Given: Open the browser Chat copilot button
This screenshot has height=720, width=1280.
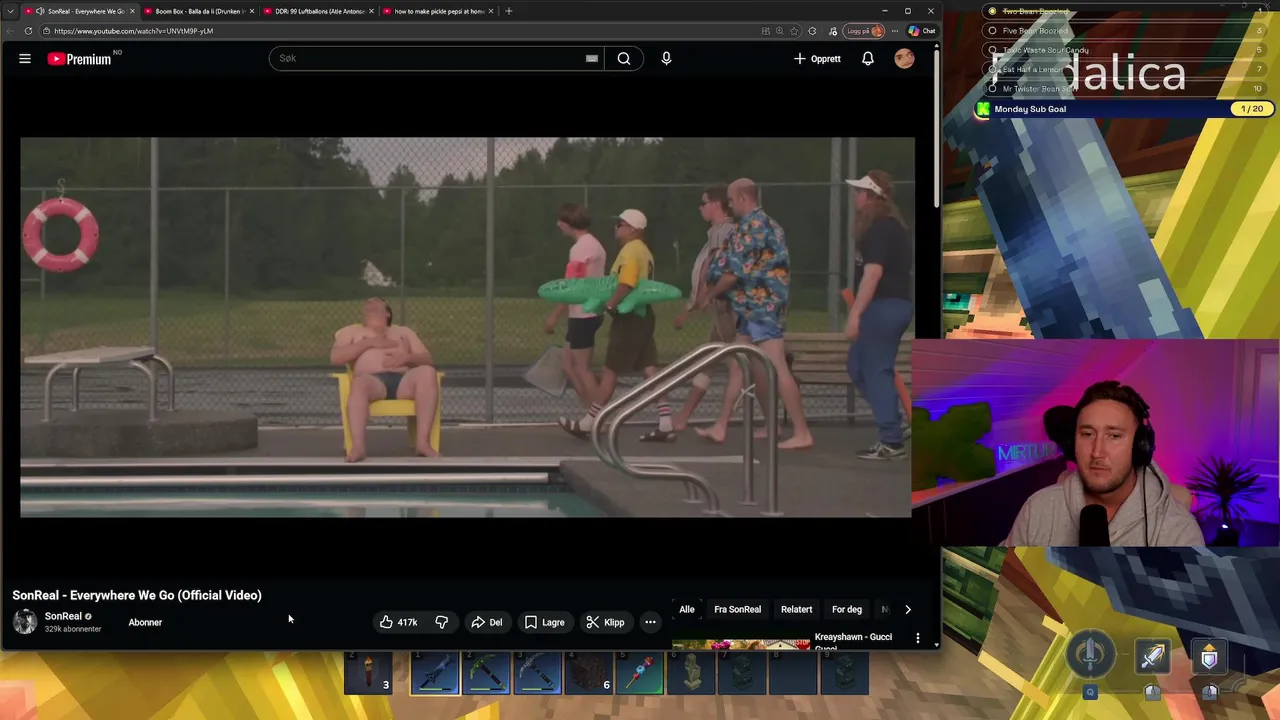Looking at the screenshot, I should 922,31.
